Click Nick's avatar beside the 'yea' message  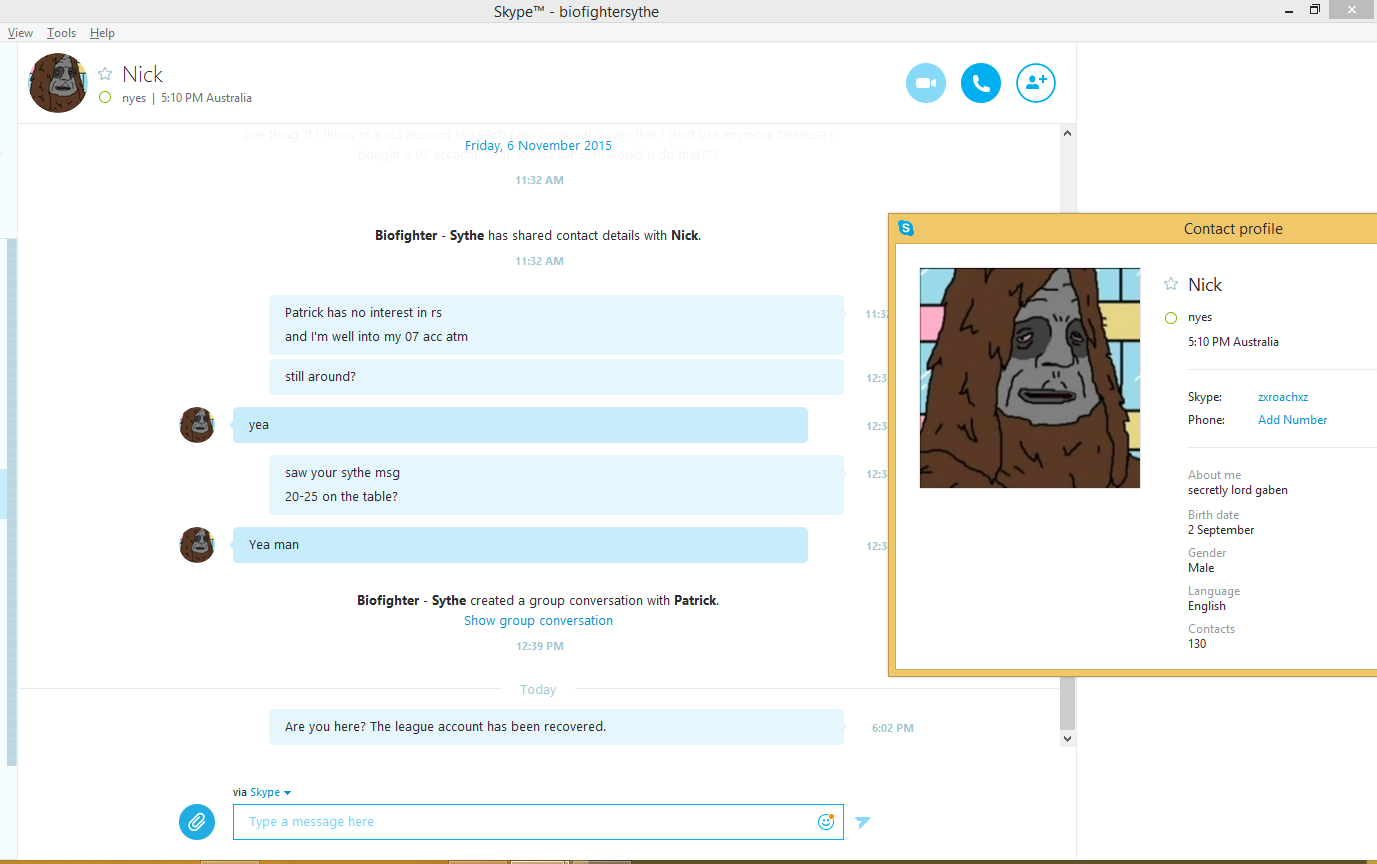[197, 425]
